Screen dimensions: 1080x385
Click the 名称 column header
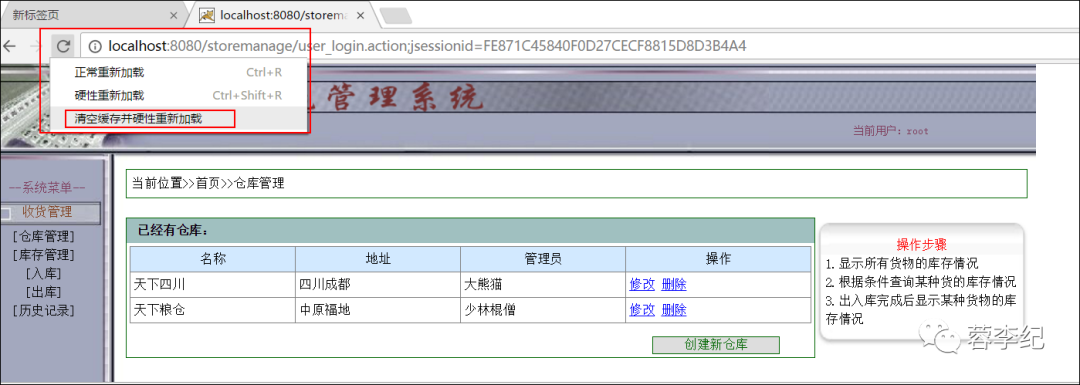point(213,259)
